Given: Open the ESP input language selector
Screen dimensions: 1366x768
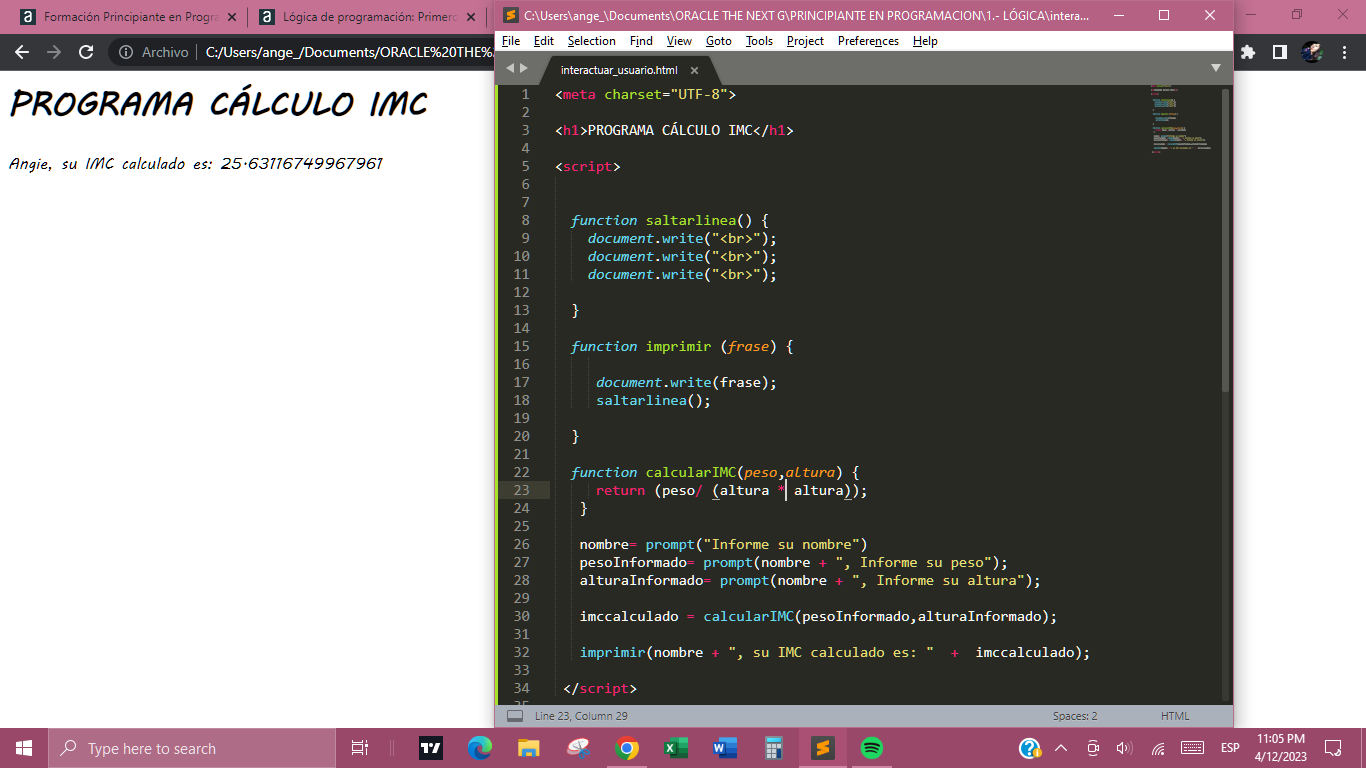Looking at the screenshot, I should 1230,748.
